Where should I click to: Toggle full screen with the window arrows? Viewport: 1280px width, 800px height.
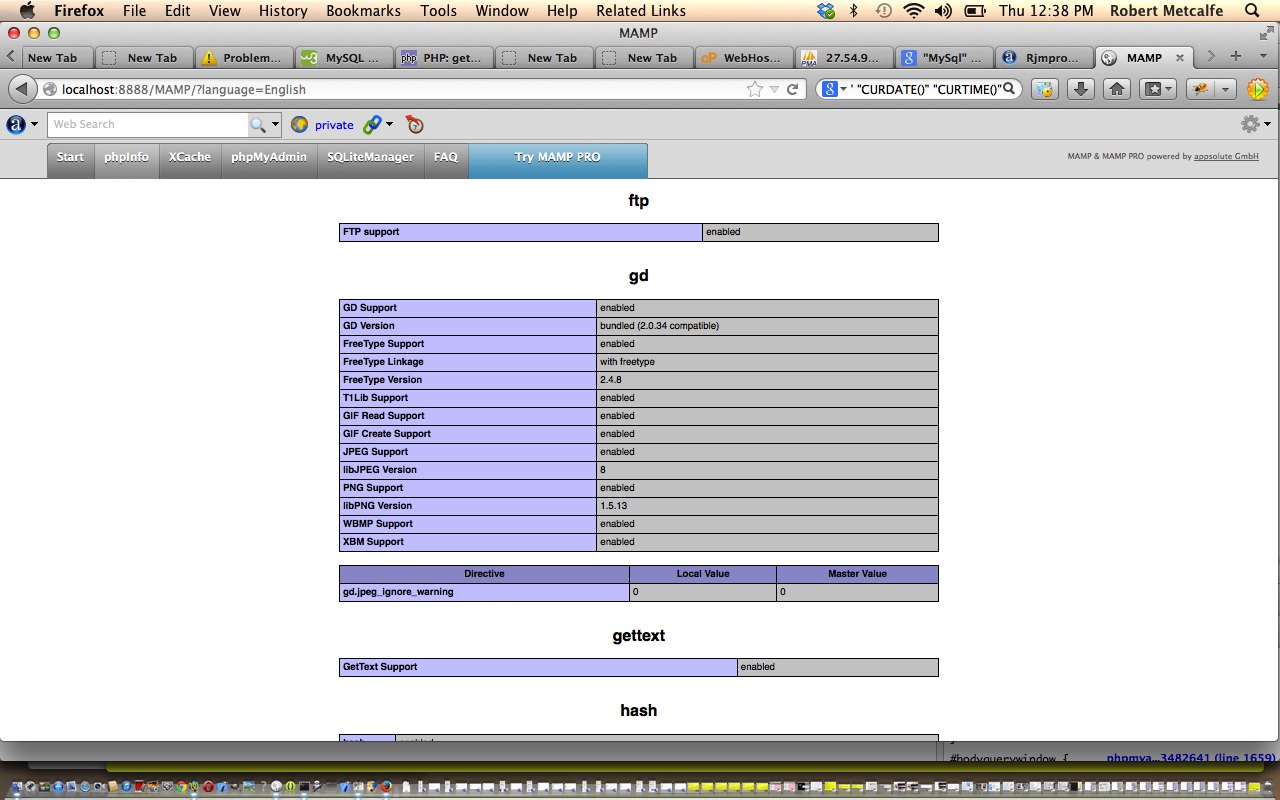(1266, 34)
